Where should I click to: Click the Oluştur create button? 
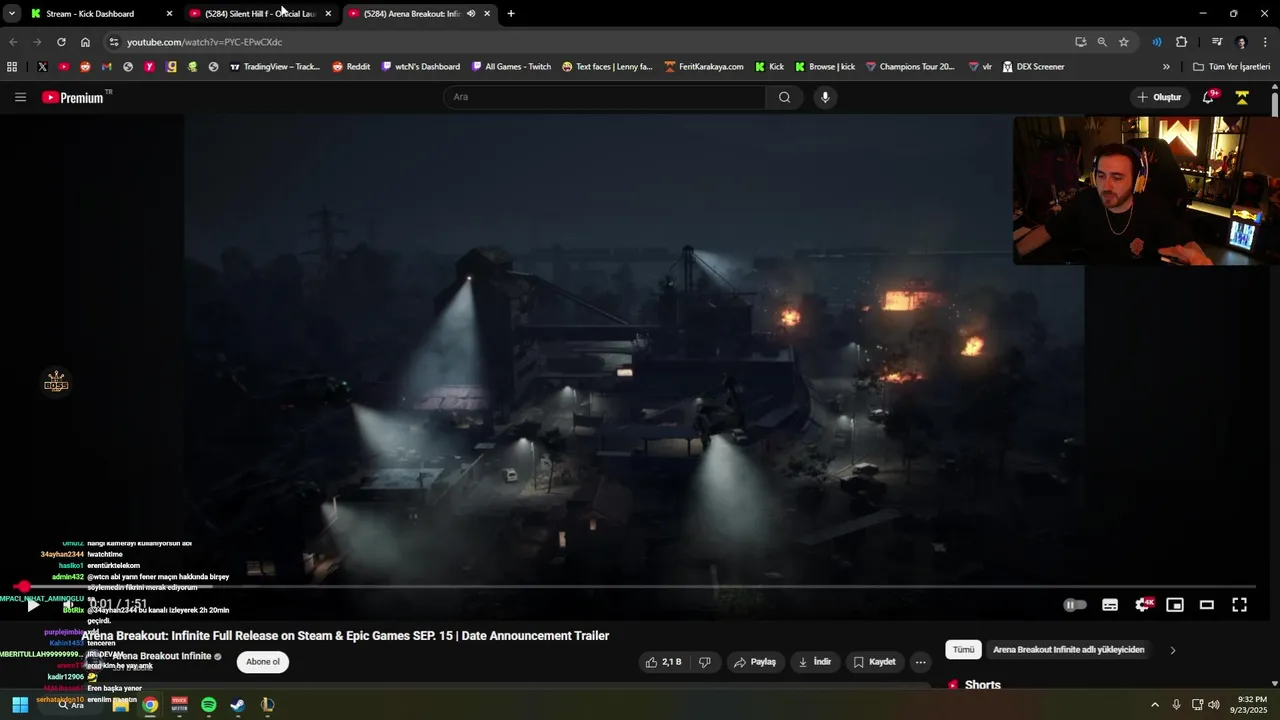click(x=1160, y=97)
